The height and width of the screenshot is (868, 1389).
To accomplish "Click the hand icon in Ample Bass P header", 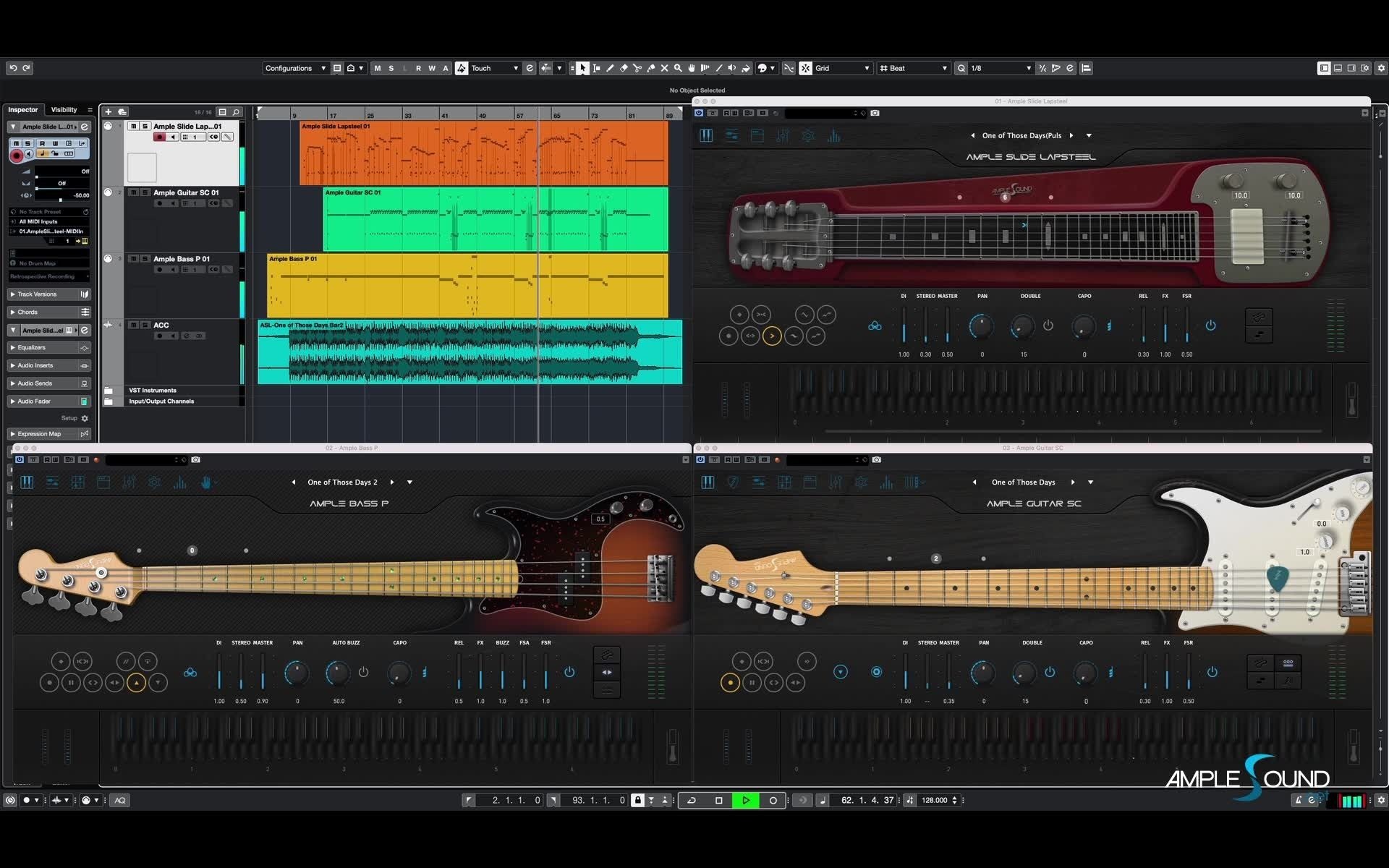I will point(206,482).
